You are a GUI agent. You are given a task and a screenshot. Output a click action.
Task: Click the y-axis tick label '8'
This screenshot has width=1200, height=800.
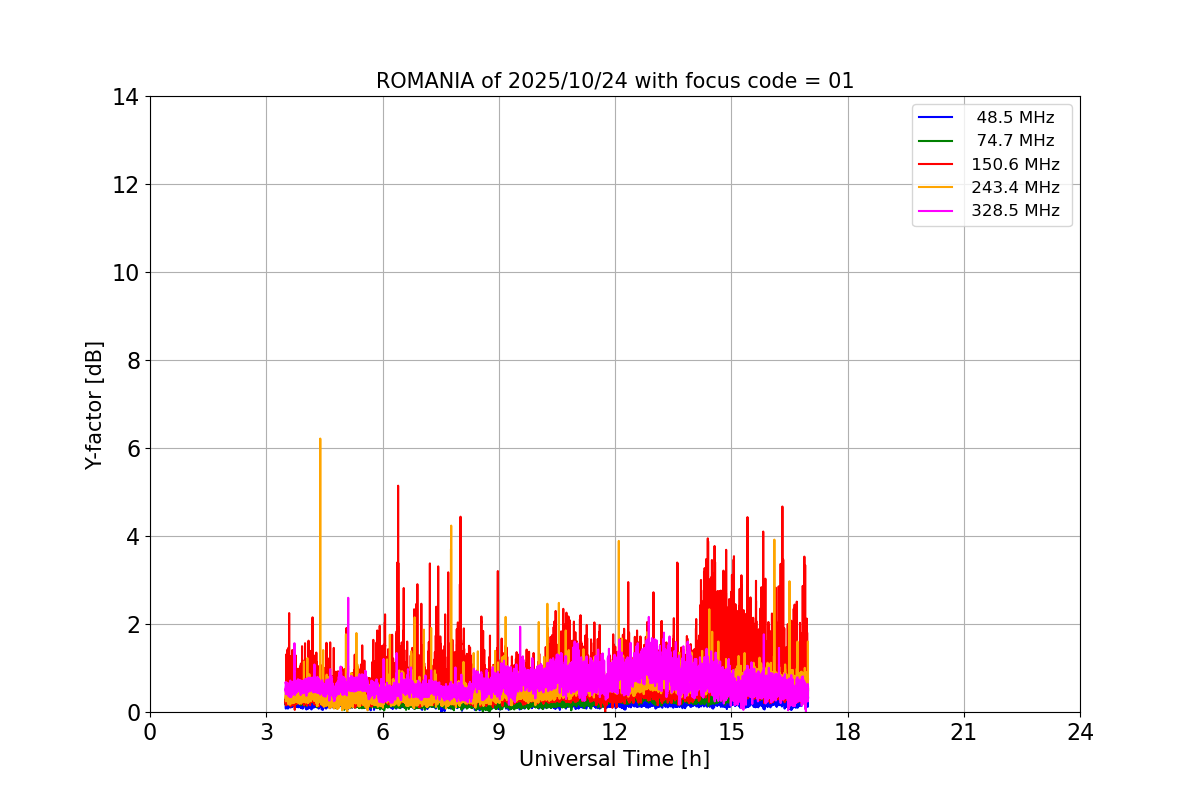tap(132, 361)
